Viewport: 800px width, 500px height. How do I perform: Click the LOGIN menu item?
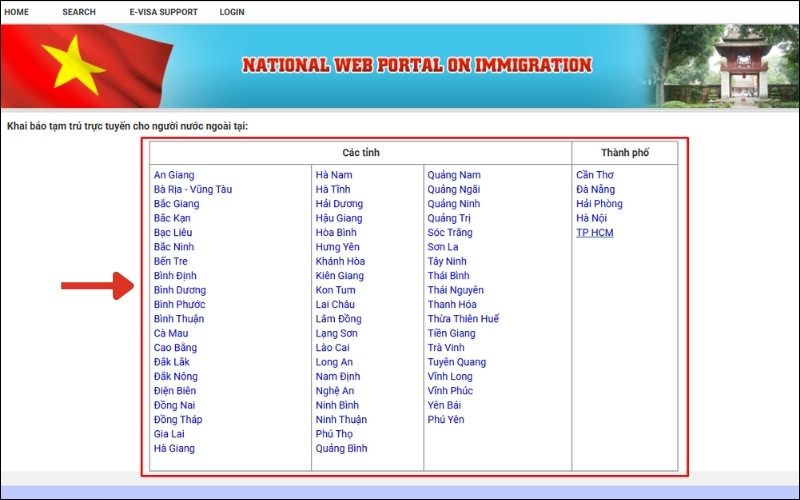[x=231, y=12]
